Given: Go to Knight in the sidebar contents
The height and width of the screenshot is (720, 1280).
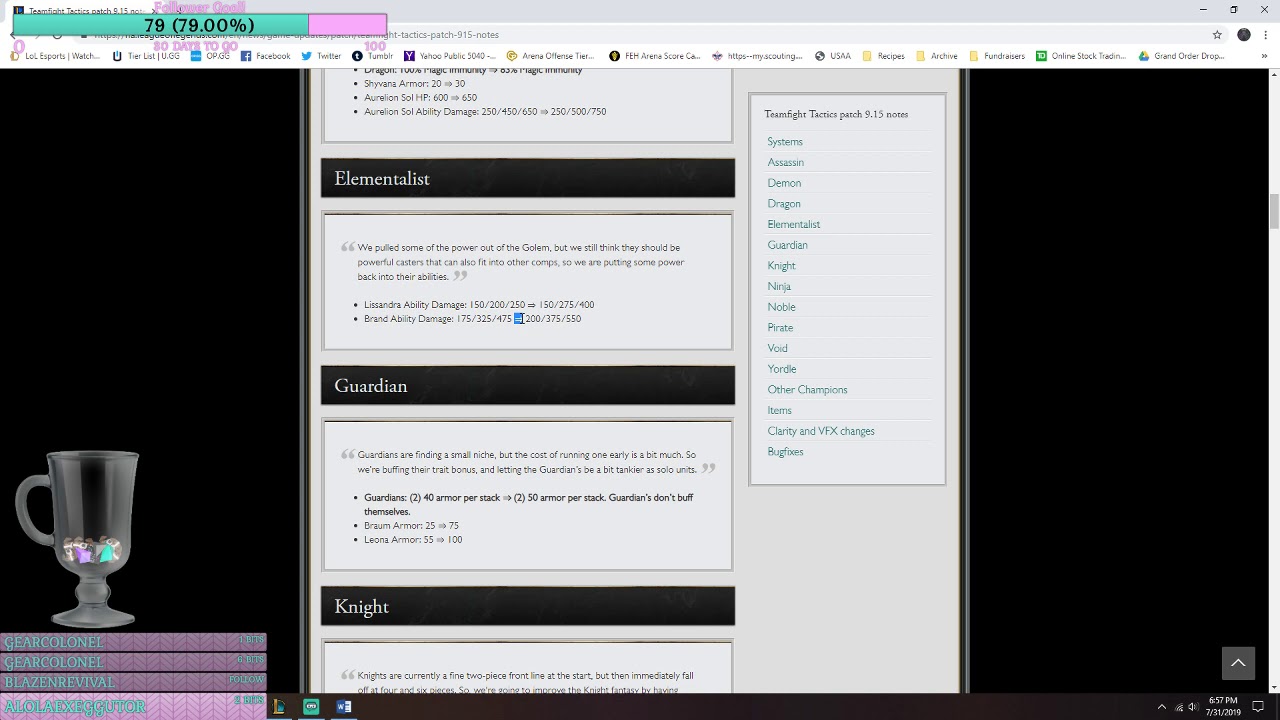Looking at the screenshot, I should coord(782,266).
